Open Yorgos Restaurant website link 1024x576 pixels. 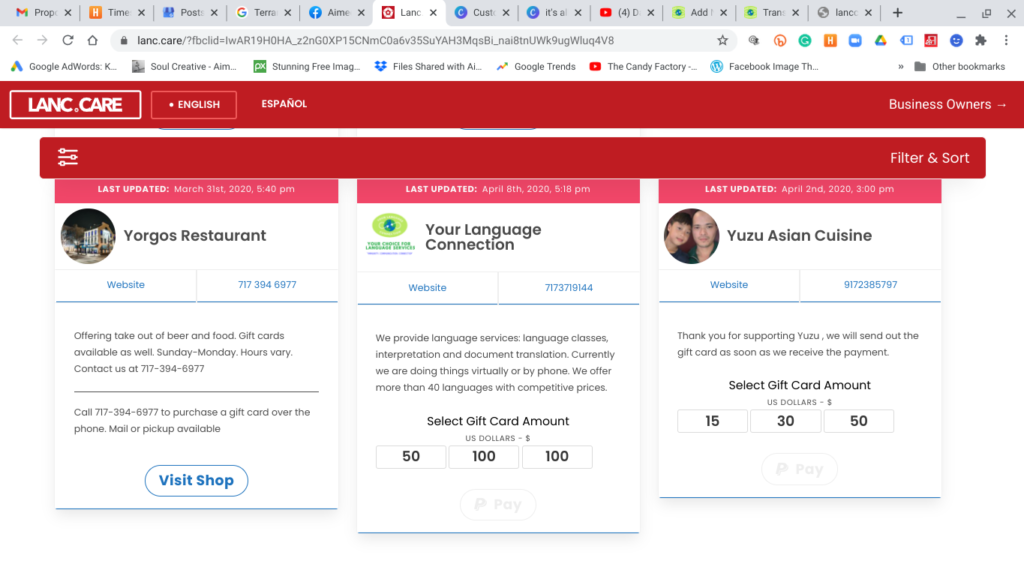tap(125, 285)
